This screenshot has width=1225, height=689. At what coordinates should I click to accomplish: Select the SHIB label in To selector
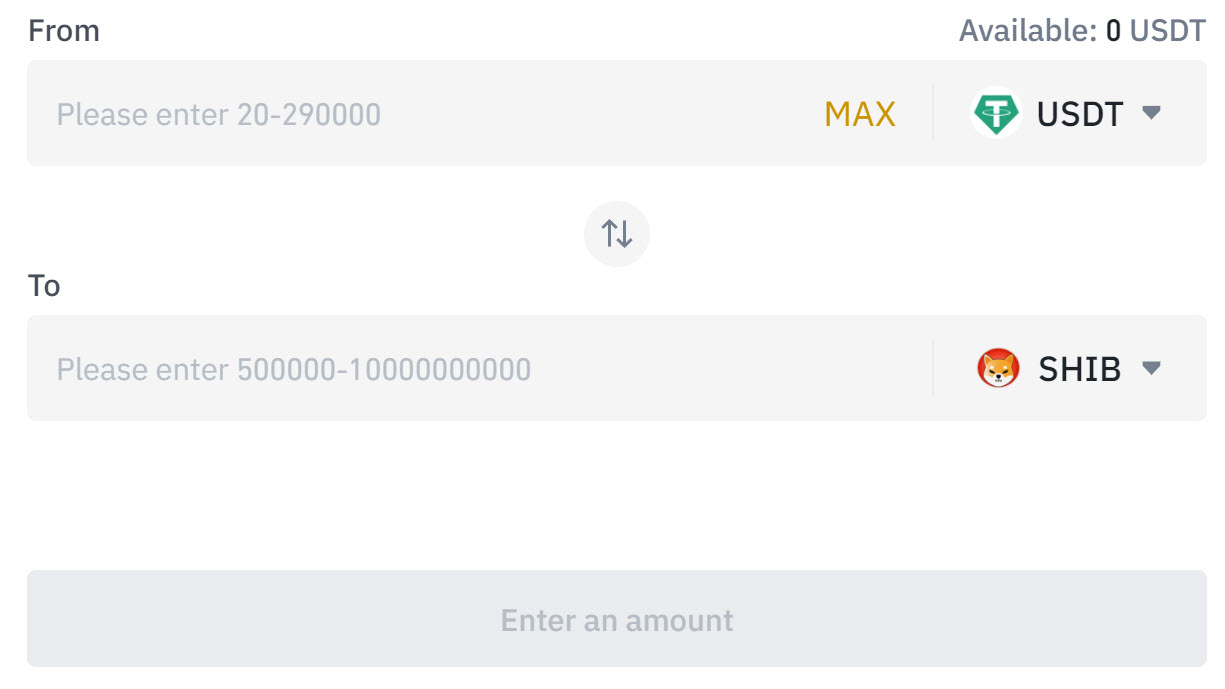pos(1080,370)
